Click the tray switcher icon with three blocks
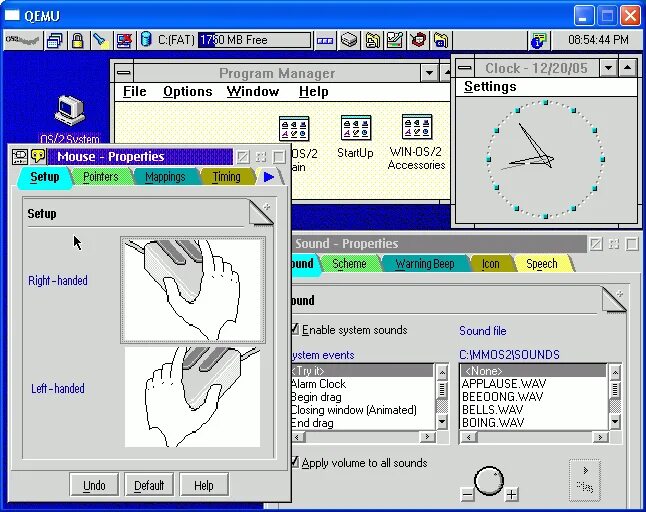The height and width of the screenshot is (512, 646). pos(325,40)
